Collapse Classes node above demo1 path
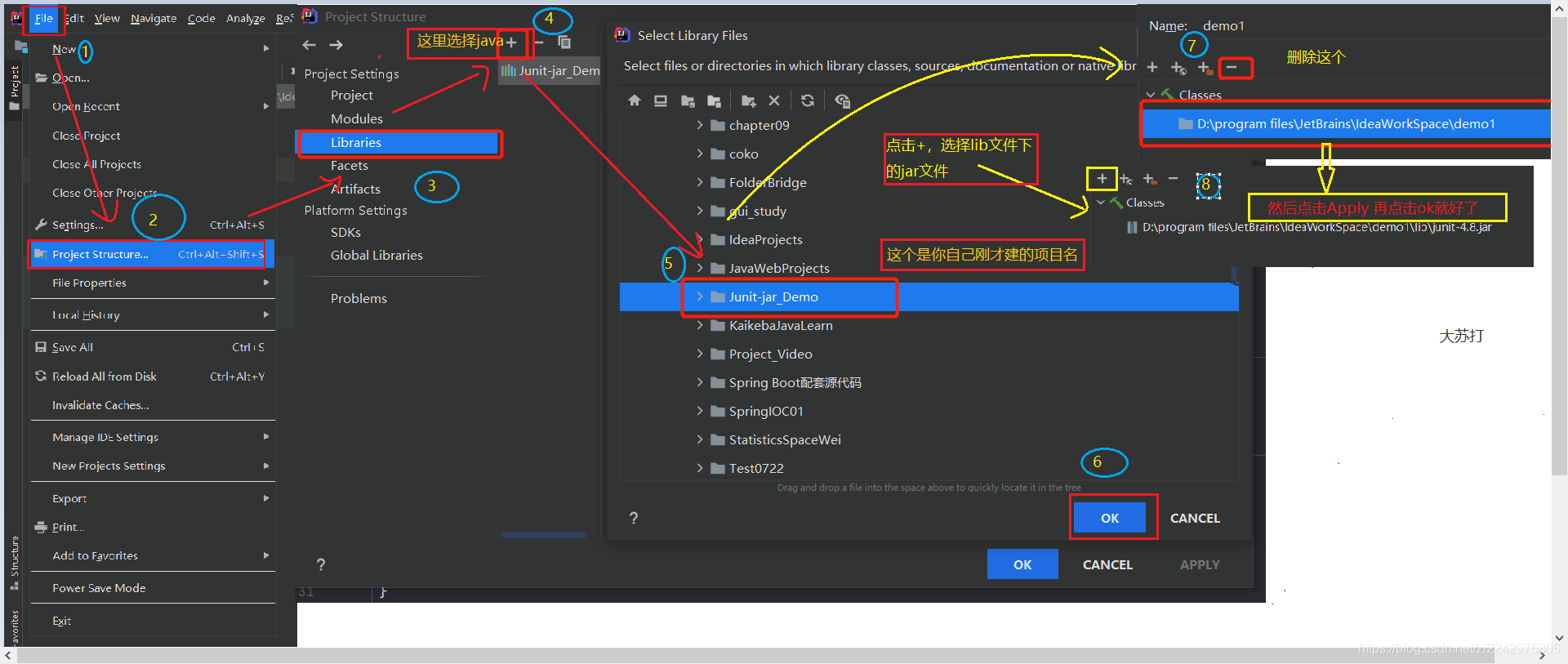1568x664 pixels. 1151,95
